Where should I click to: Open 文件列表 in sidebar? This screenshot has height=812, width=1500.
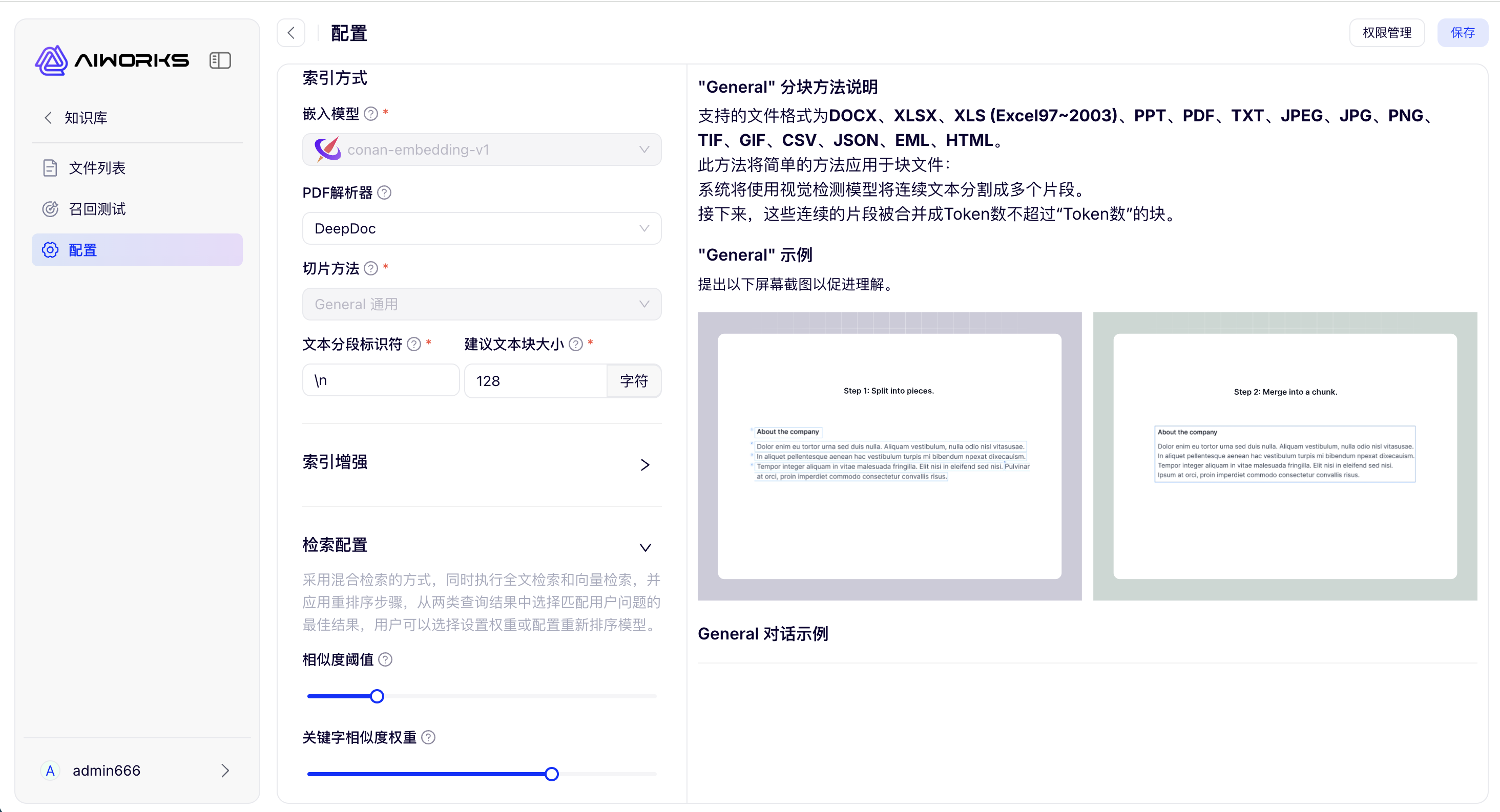click(97, 168)
